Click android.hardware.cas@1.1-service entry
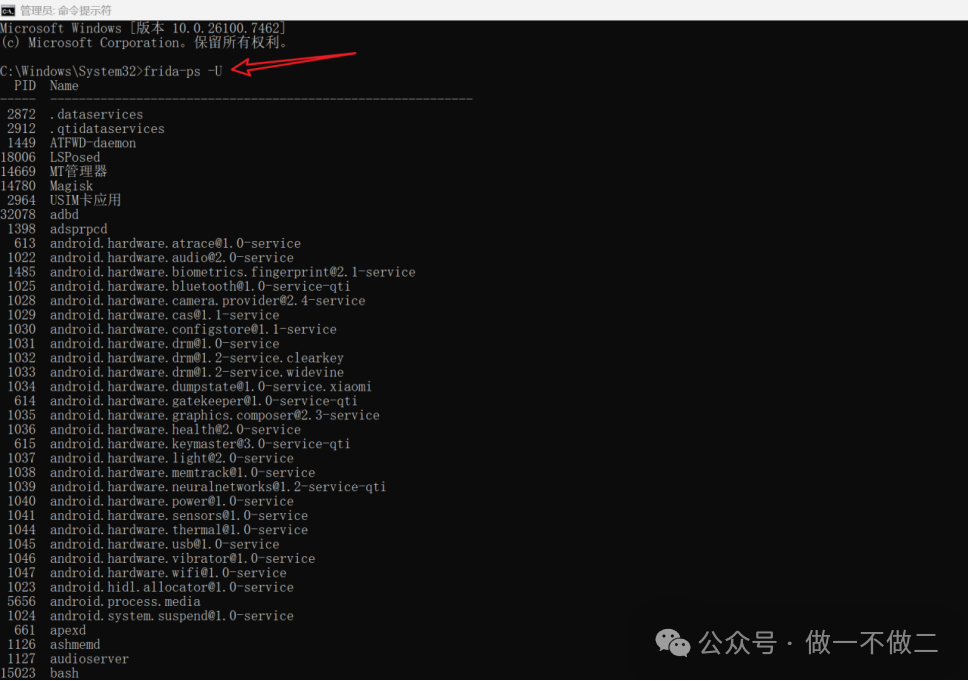969x681 pixels. [x=164, y=315]
